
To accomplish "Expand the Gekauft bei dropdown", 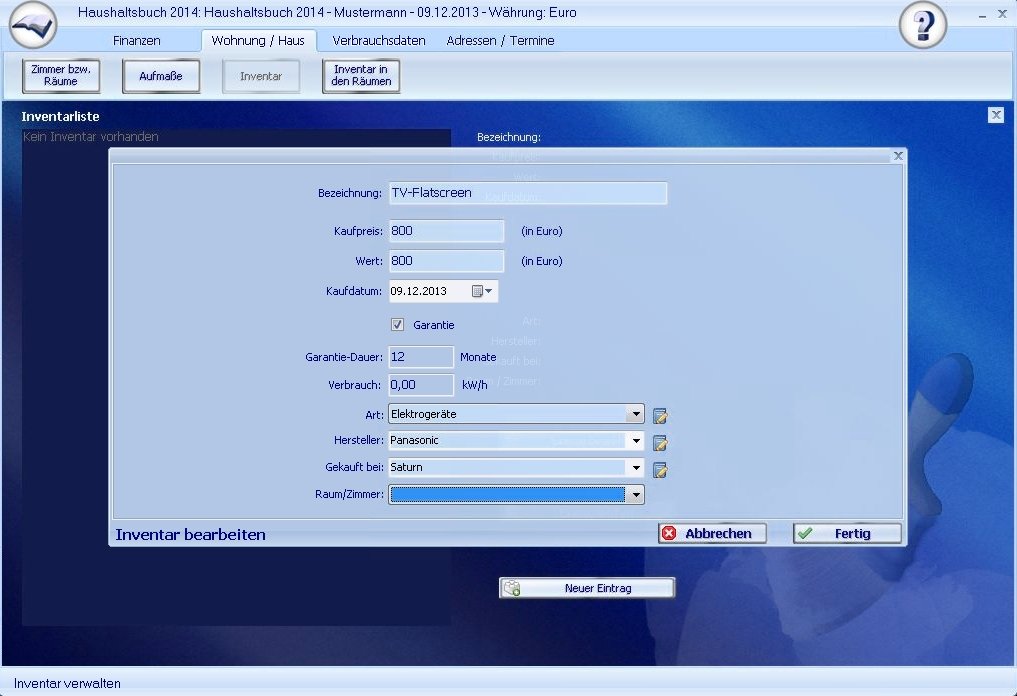I will point(634,467).
